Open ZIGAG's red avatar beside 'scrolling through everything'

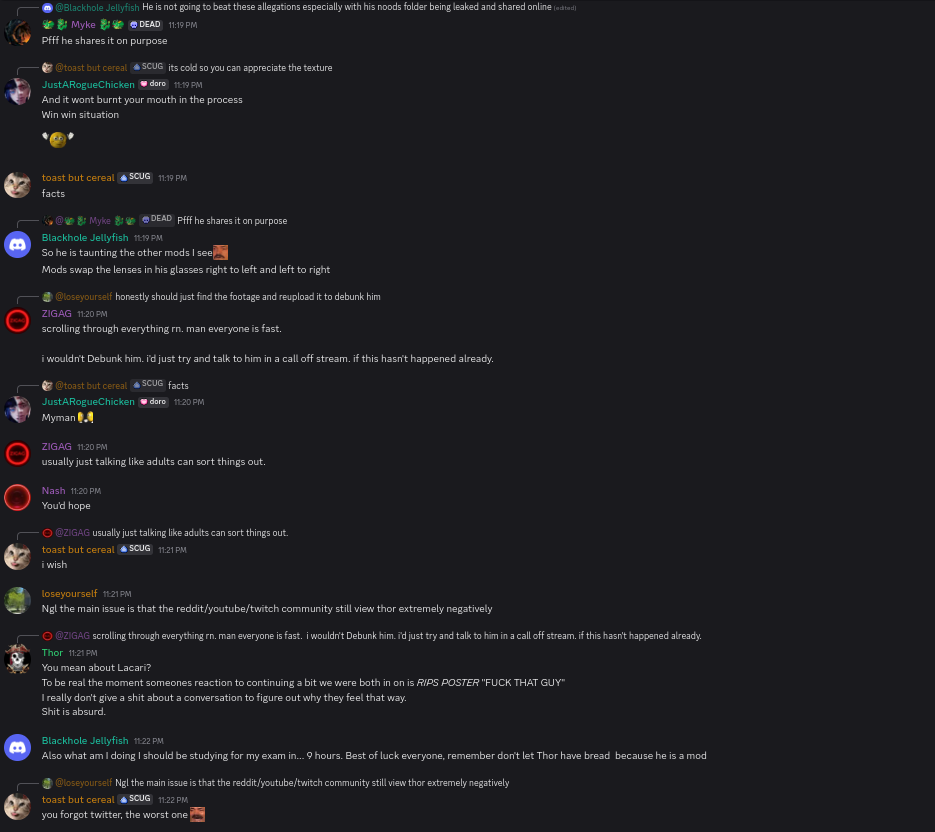[17, 321]
